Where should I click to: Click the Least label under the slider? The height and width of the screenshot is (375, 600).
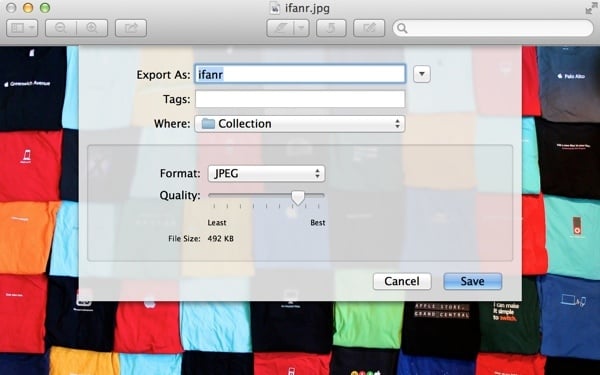click(x=217, y=223)
